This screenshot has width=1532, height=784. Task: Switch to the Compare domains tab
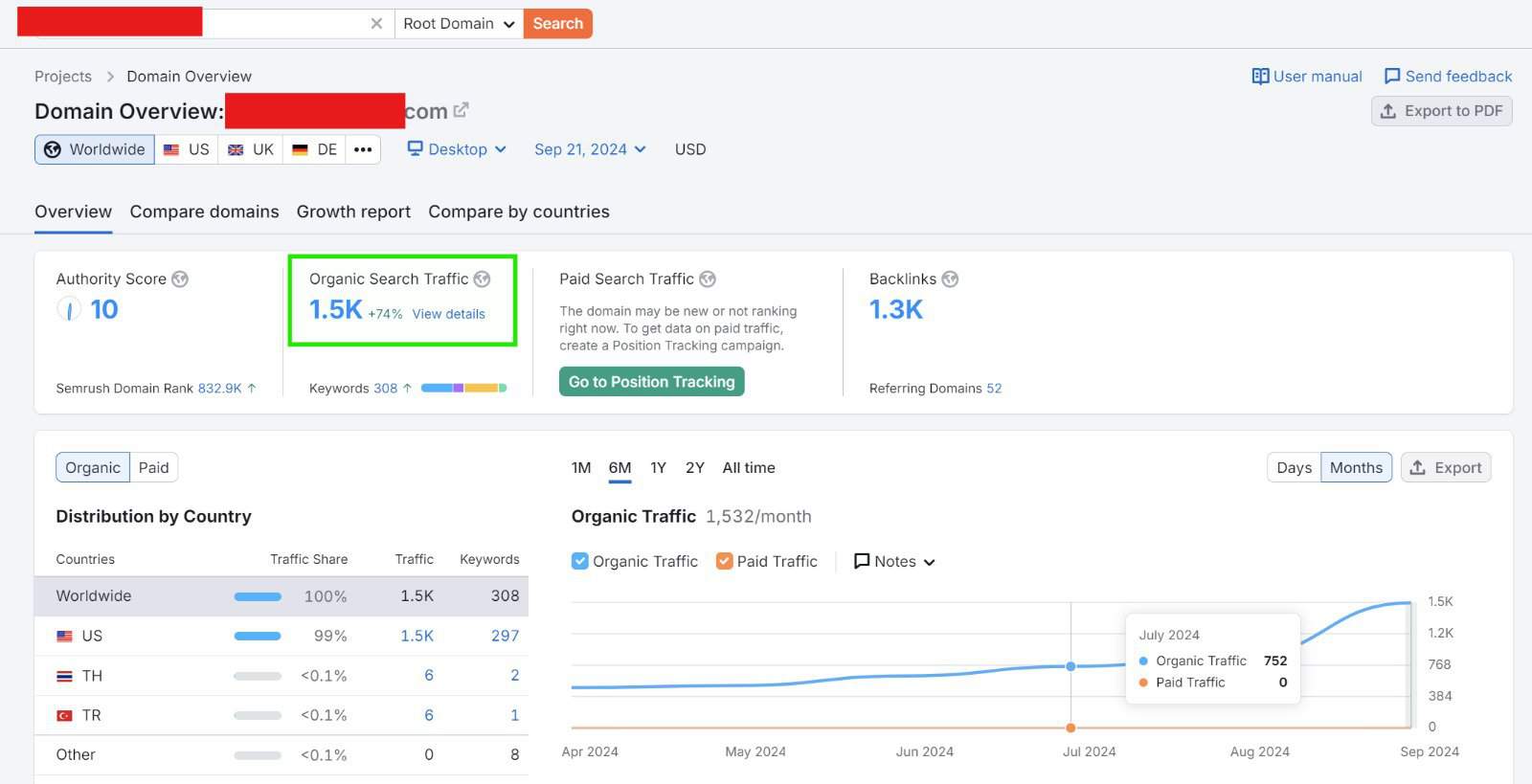pos(204,212)
